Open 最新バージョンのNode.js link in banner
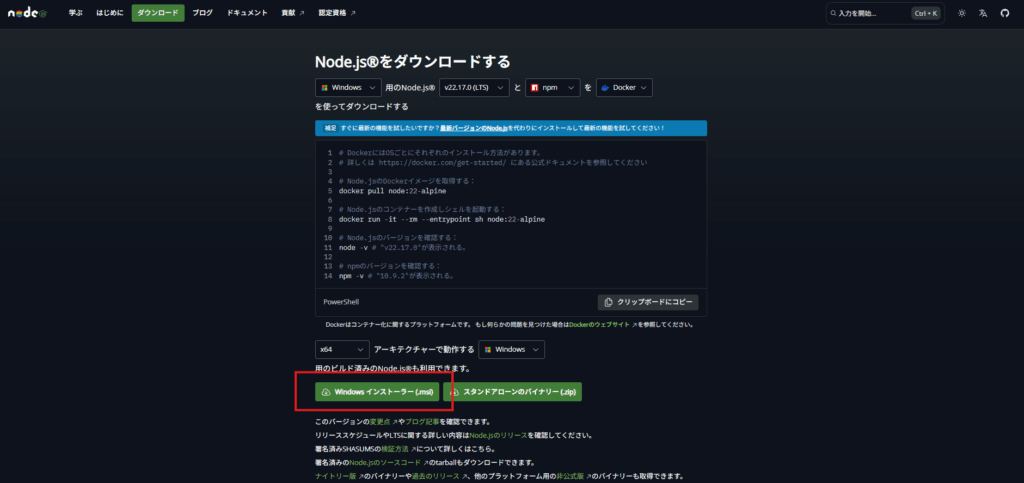Screen dimensions: 1024x483 coord(475,128)
